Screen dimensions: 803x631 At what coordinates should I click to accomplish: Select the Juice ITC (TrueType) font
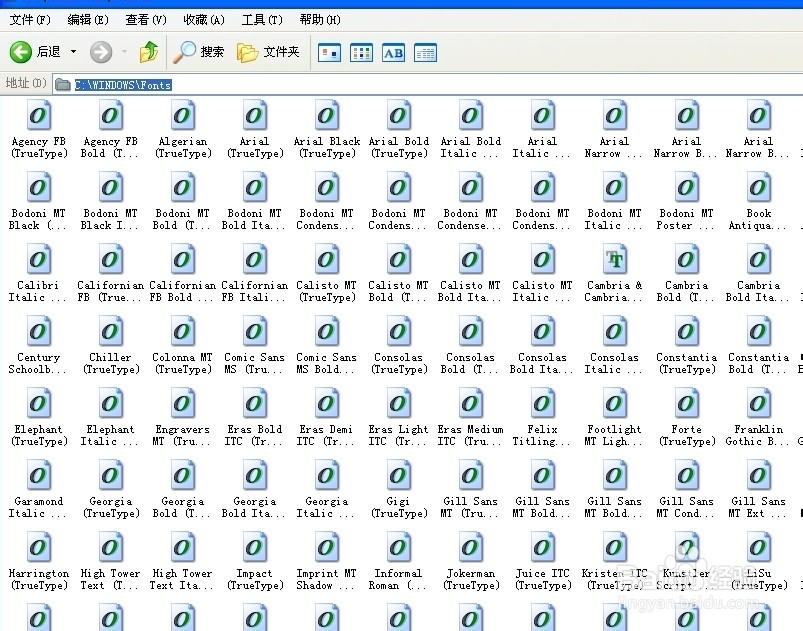click(x=542, y=562)
